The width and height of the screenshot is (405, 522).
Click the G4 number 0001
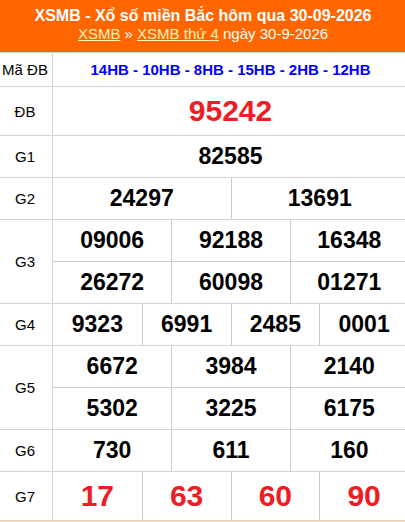point(364,324)
